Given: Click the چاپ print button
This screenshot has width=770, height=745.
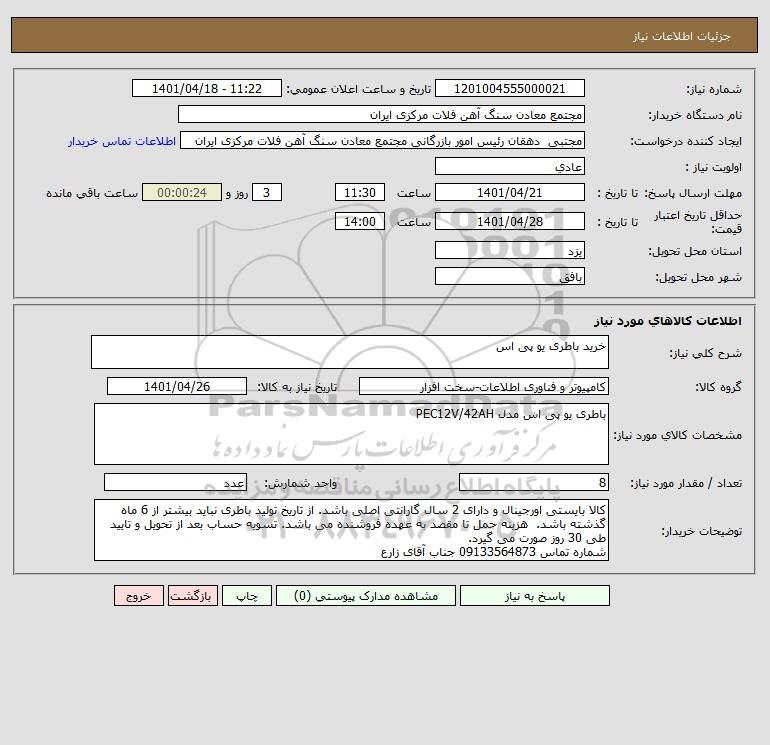Looking at the screenshot, I should point(247,596).
